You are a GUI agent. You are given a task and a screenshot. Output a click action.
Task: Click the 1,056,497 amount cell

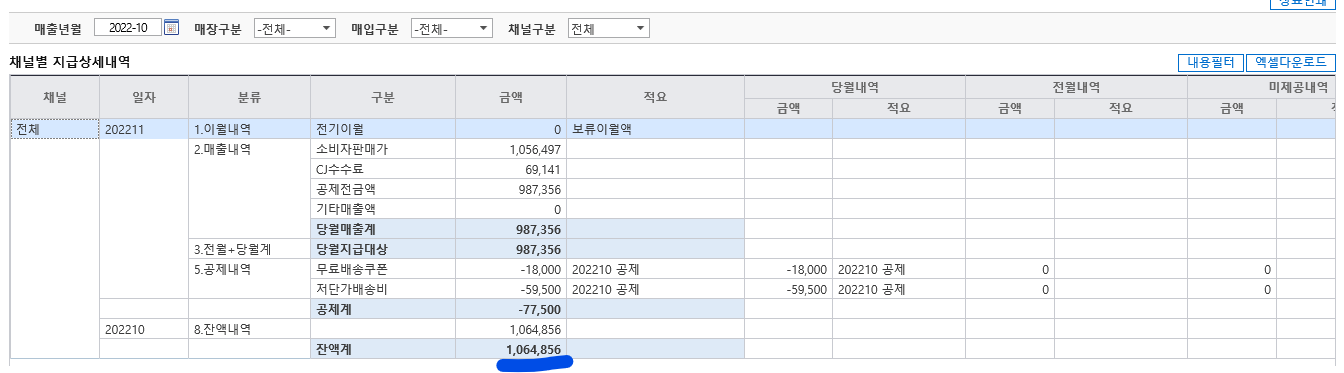coord(511,149)
